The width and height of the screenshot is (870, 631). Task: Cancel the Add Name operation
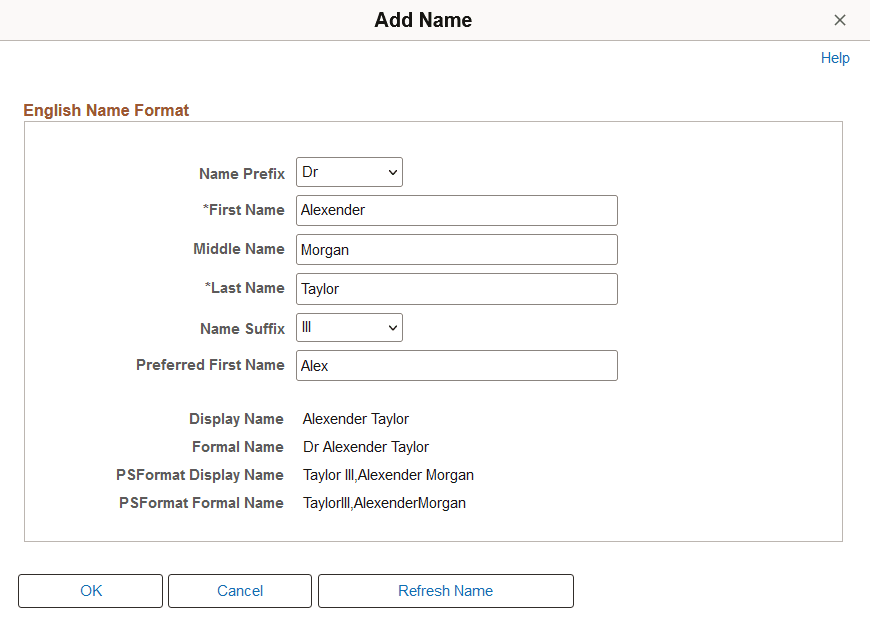point(239,591)
